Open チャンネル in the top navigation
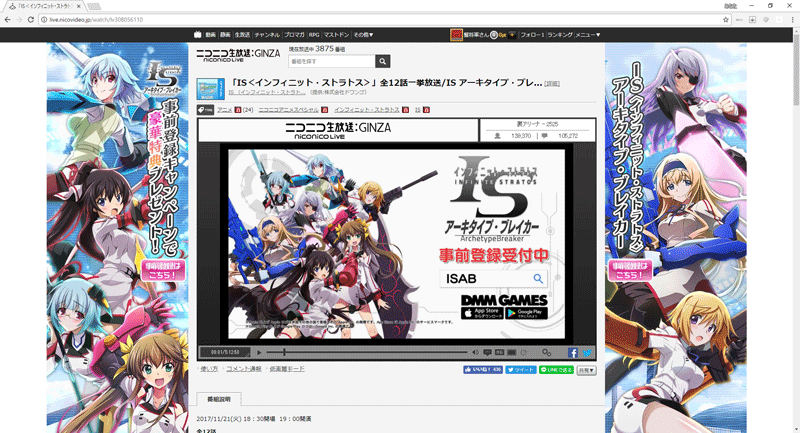800x433 pixels. (267, 35)
